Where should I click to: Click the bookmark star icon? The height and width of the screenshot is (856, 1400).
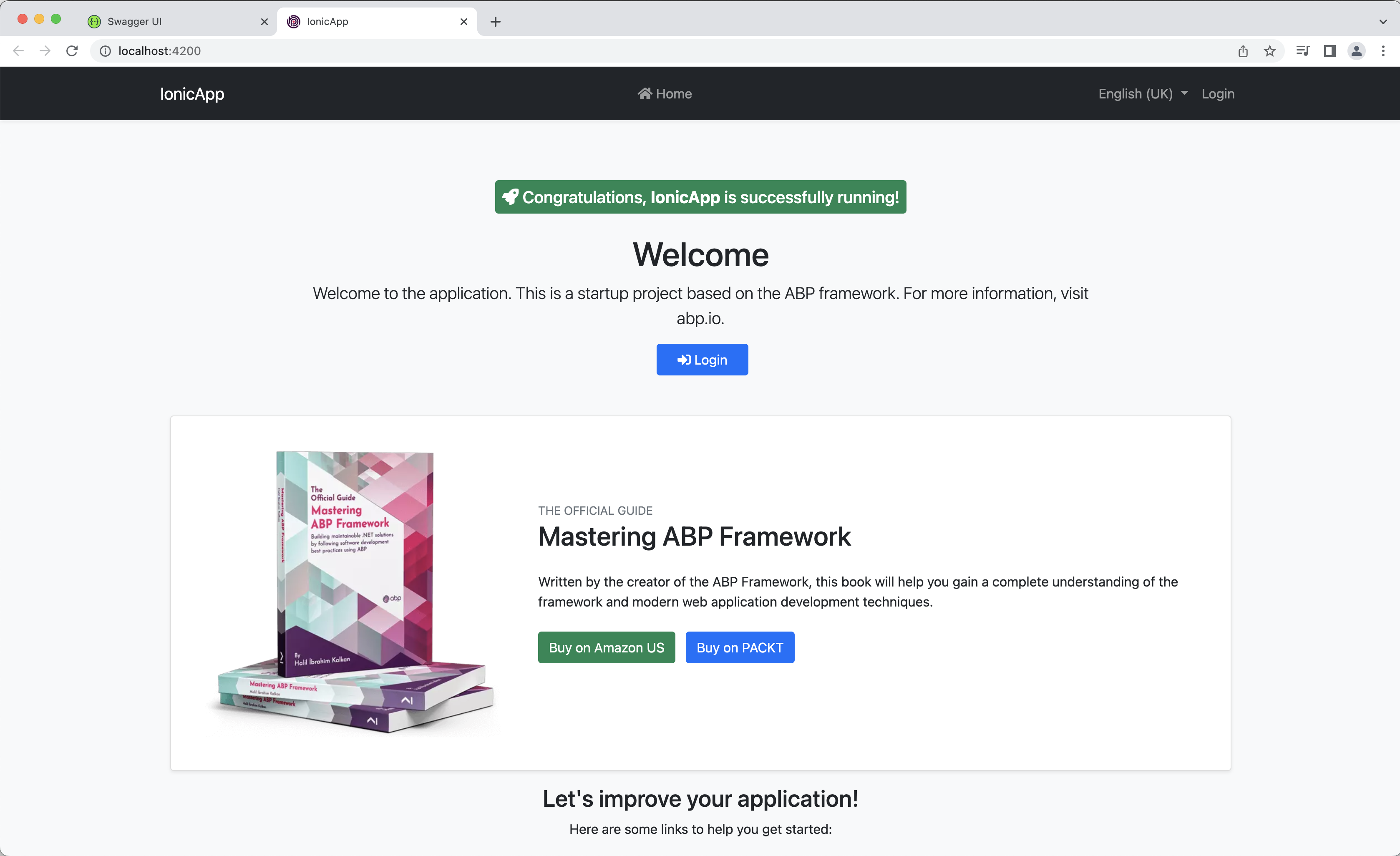[x=1269, y=51]
